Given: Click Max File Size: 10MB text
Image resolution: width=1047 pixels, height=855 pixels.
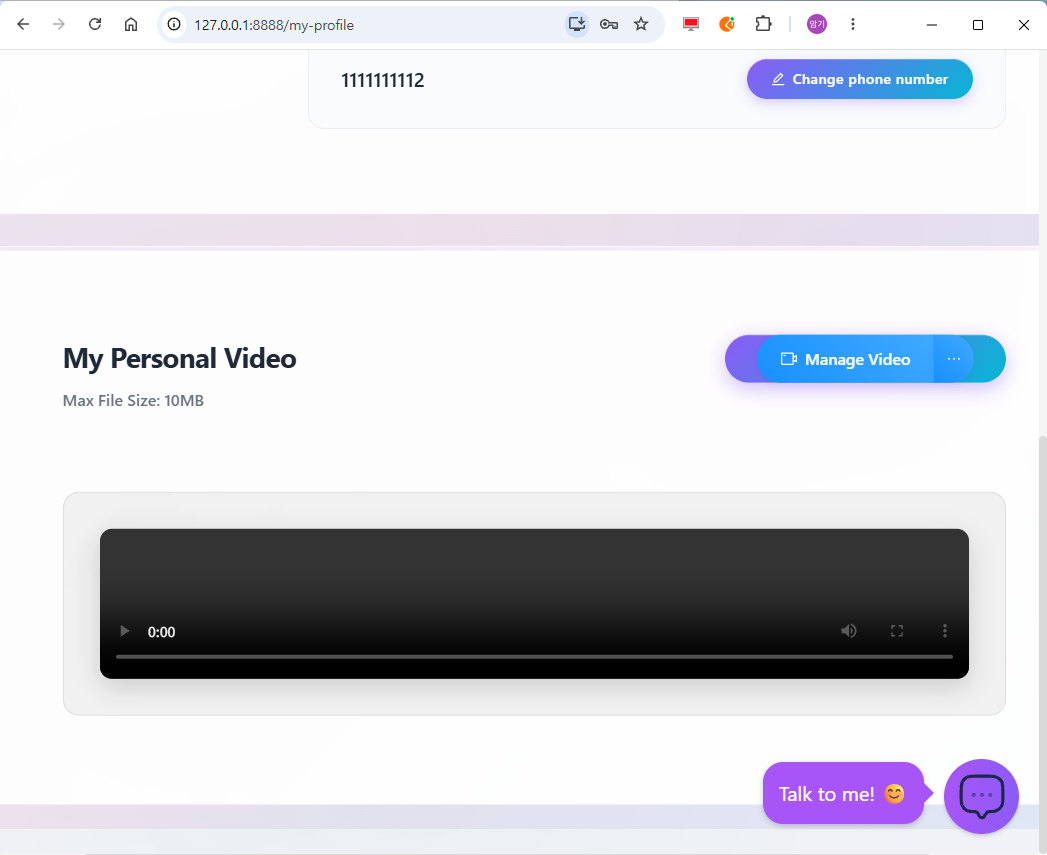Looking at the screenshot, I should pos(134,401).
